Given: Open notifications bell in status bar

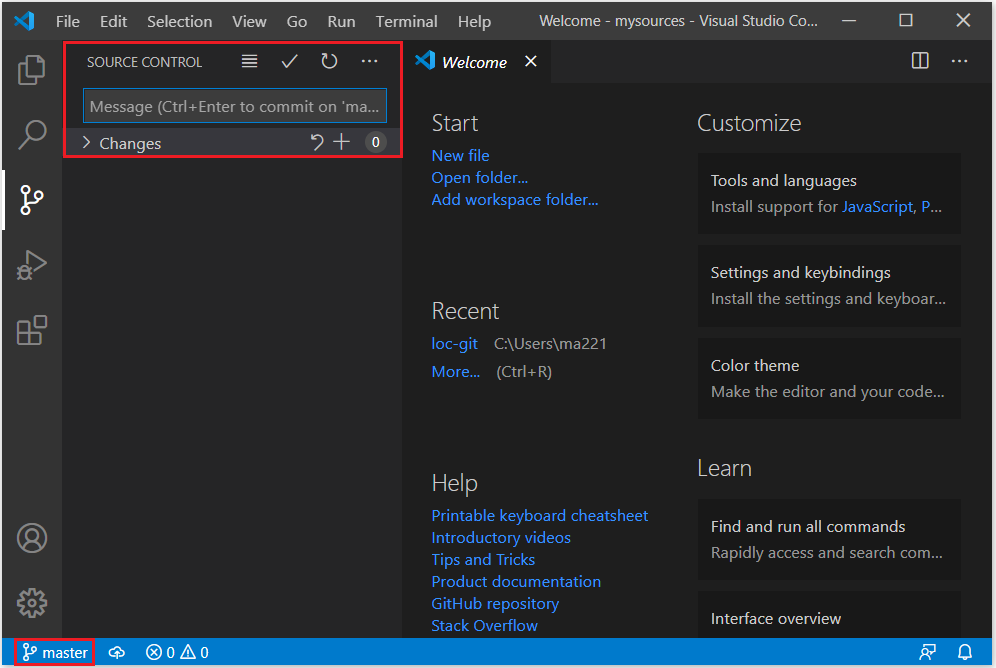Looking at the screenshot, I should (965, 652).
